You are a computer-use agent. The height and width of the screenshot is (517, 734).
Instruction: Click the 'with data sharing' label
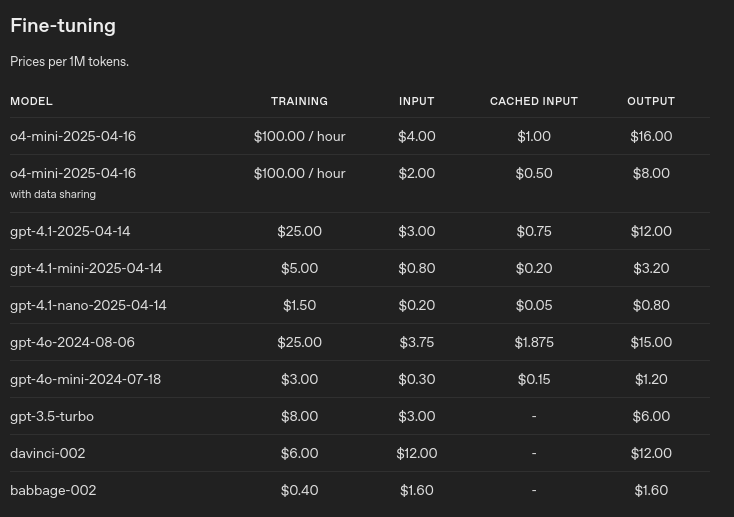point(53,194)
